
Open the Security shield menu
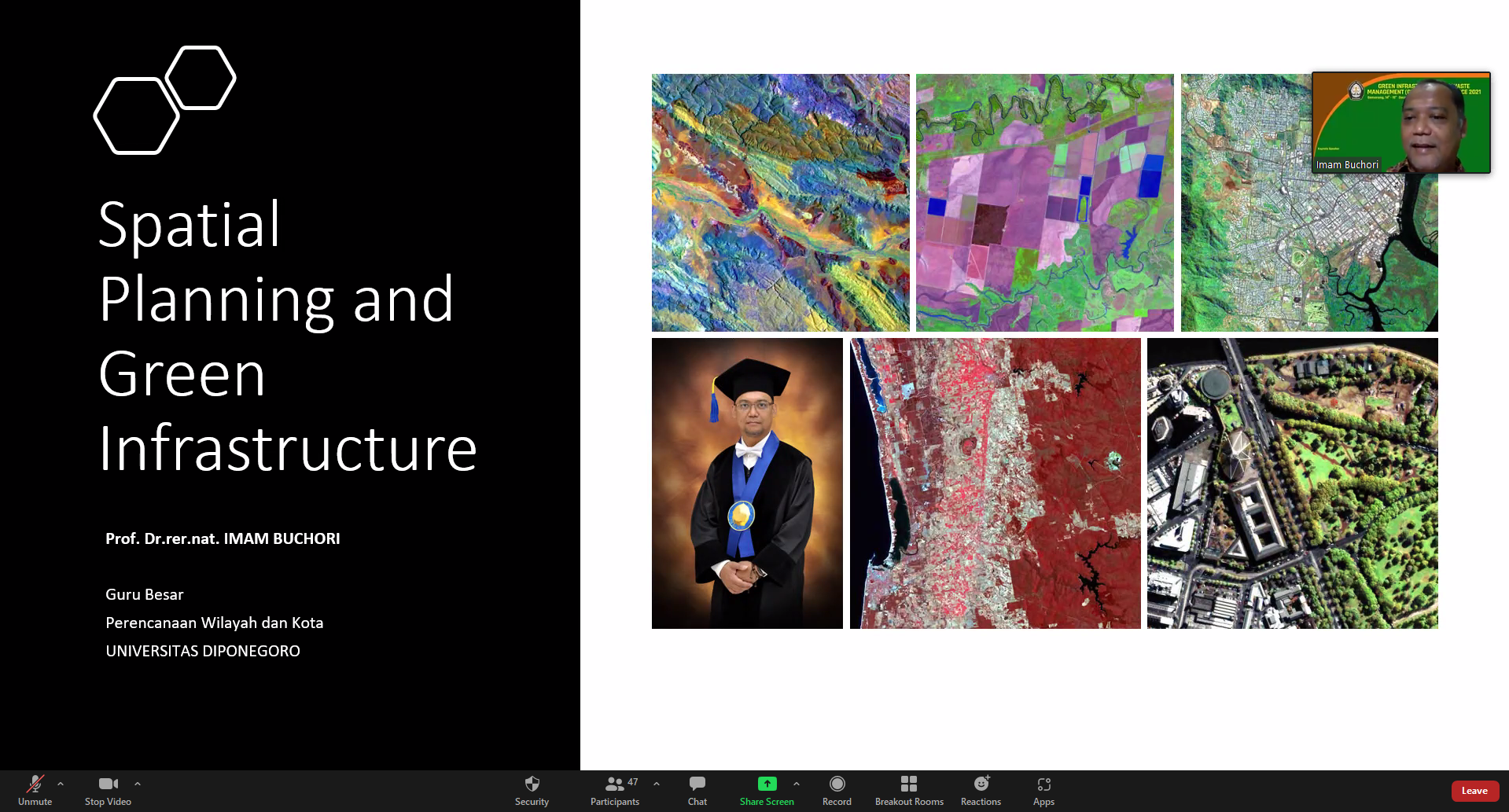click(532, 789)
